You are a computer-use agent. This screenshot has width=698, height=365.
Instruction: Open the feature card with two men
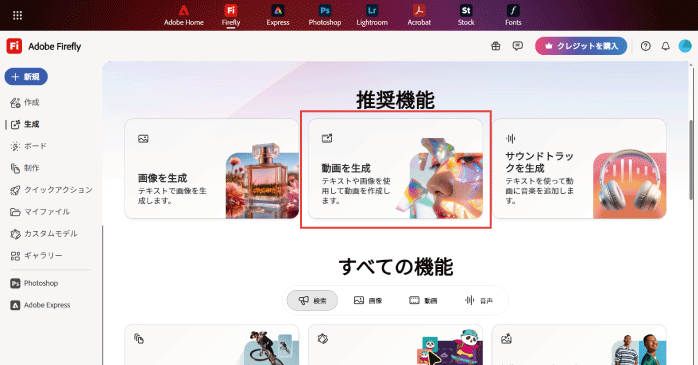(579, 345)
